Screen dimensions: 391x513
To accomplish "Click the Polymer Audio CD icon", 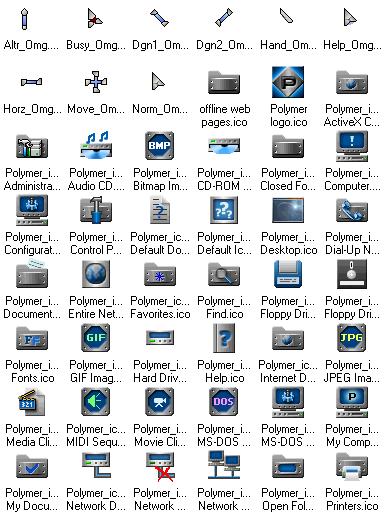I will 96,145.
